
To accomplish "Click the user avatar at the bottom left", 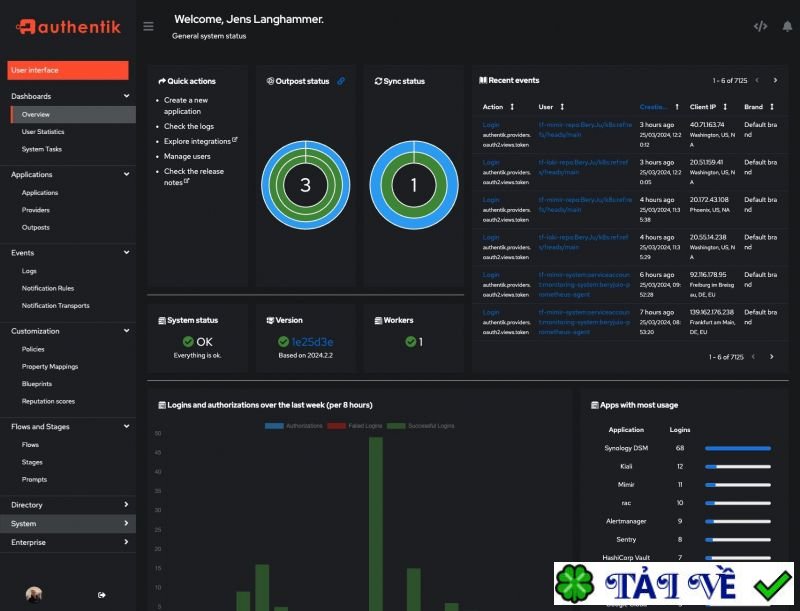I will (x=33, y=594).
